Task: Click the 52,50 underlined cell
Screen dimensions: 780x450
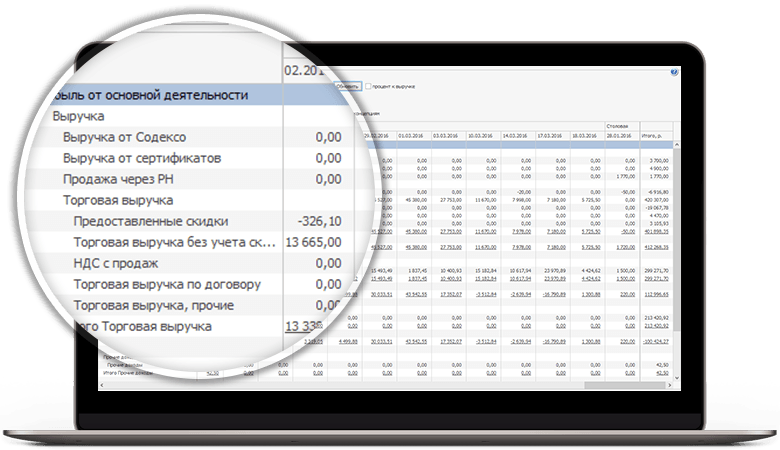Action: (x=213, y=373)
